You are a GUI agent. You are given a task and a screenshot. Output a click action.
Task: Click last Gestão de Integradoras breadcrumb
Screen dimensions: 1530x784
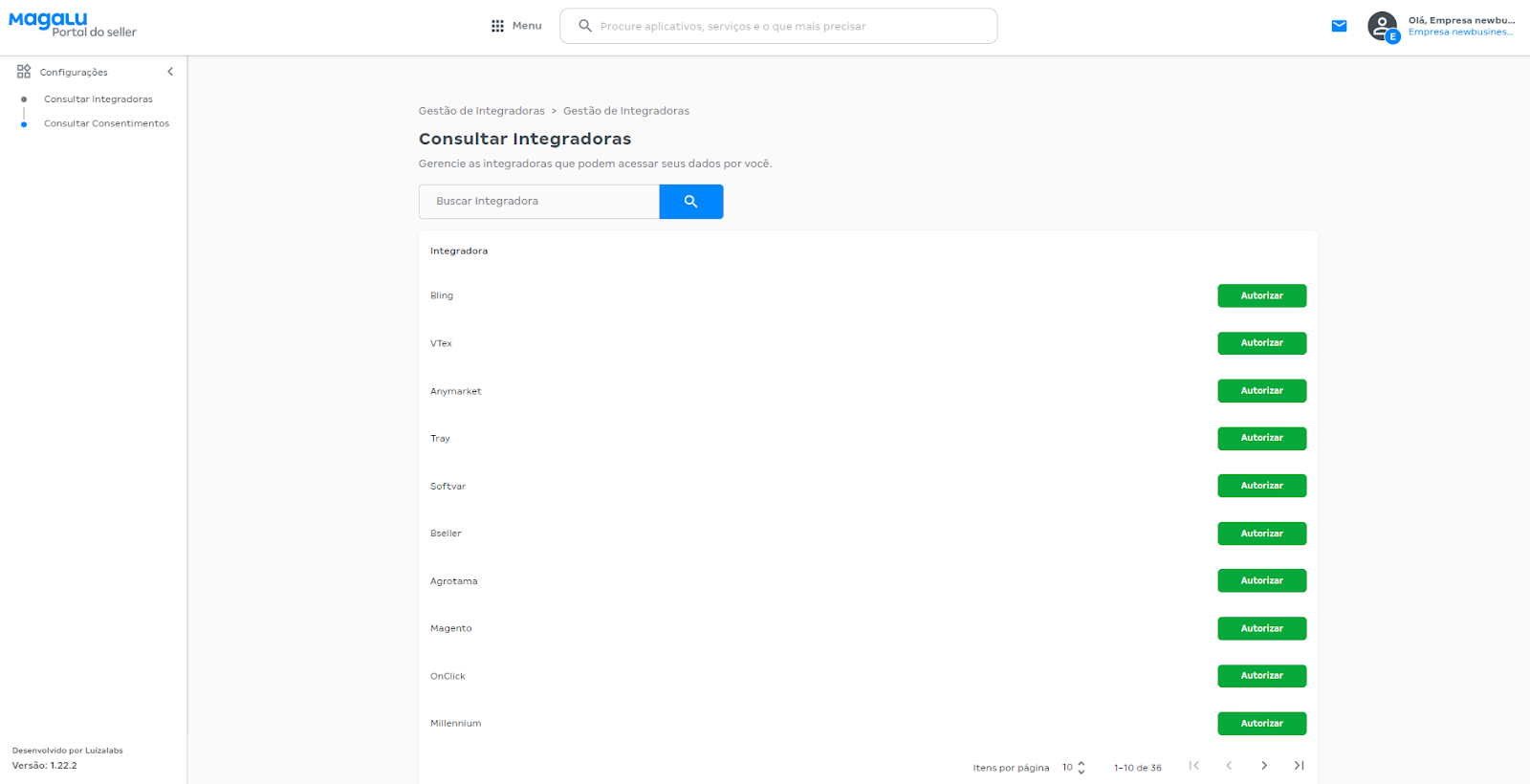[626, 111]
